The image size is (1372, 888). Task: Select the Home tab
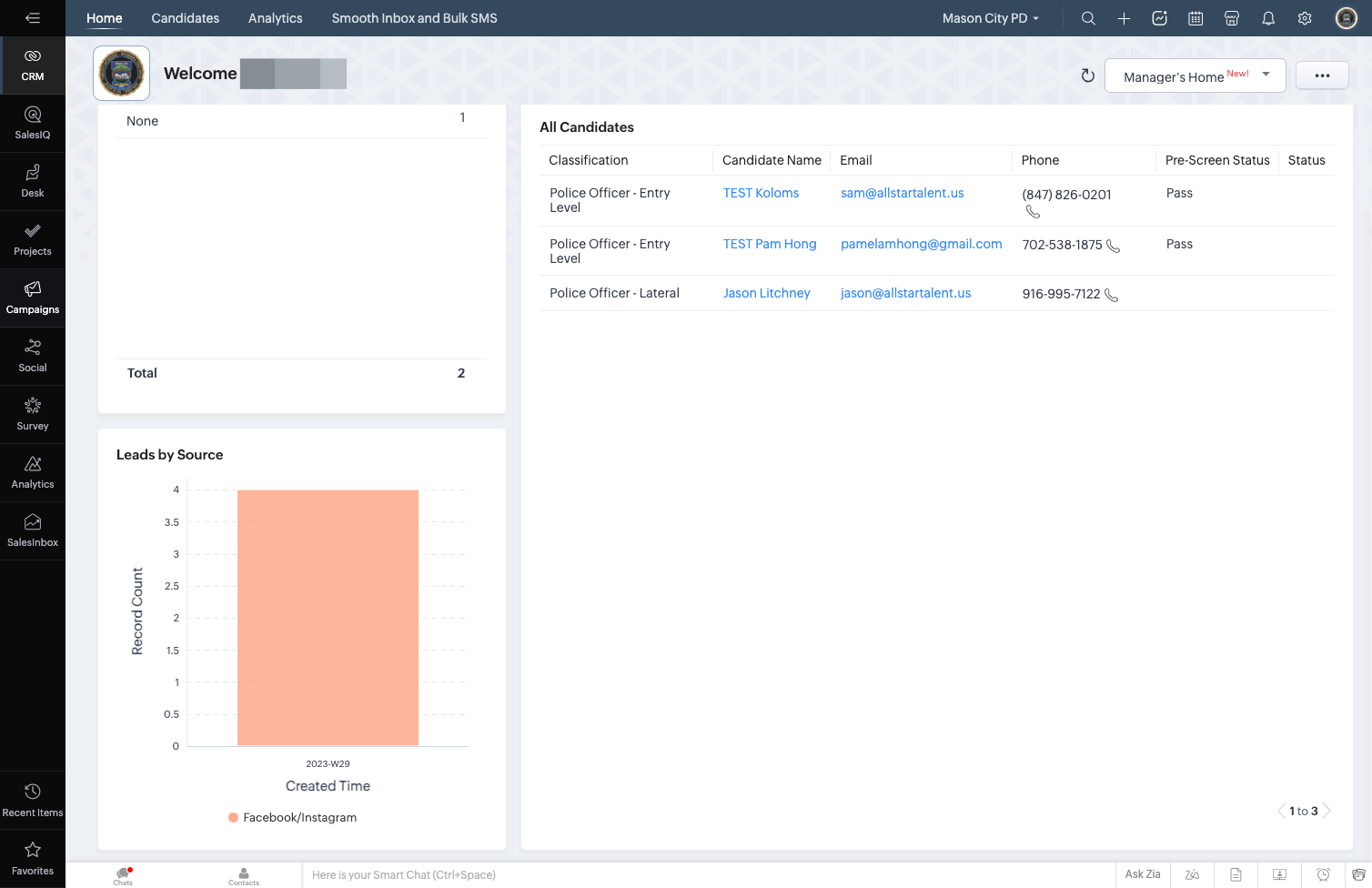pyautogui.click(x=105, y=18)
